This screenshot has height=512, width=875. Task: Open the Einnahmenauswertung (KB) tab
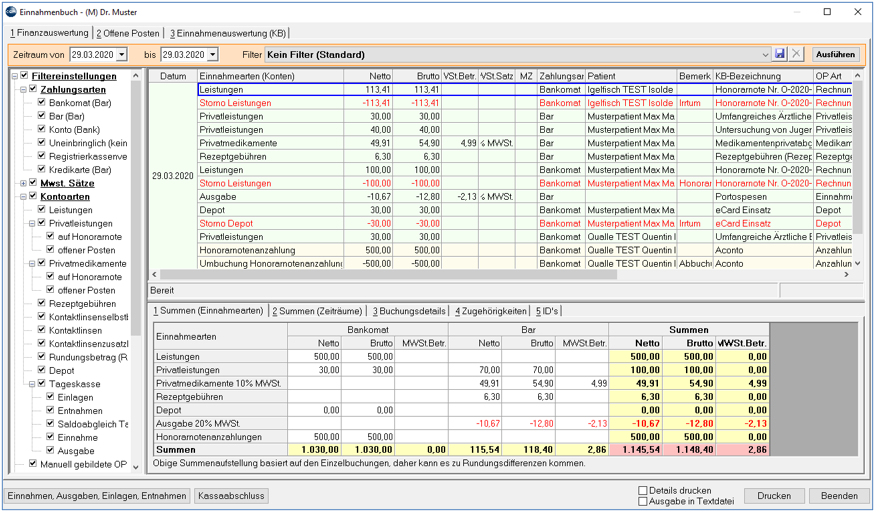(228, 33)
